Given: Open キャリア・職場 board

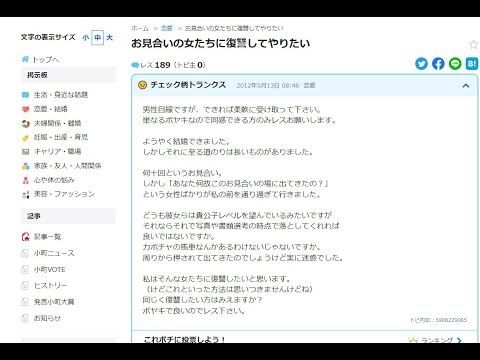Looking at the screenshot, I should click(x=57, y=151).
